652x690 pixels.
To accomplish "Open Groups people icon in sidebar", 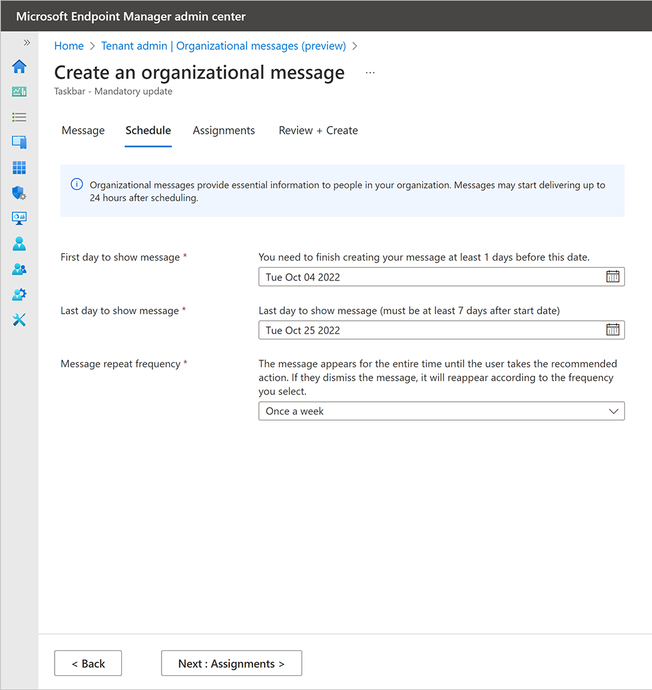I will click(x=19, y=269).
